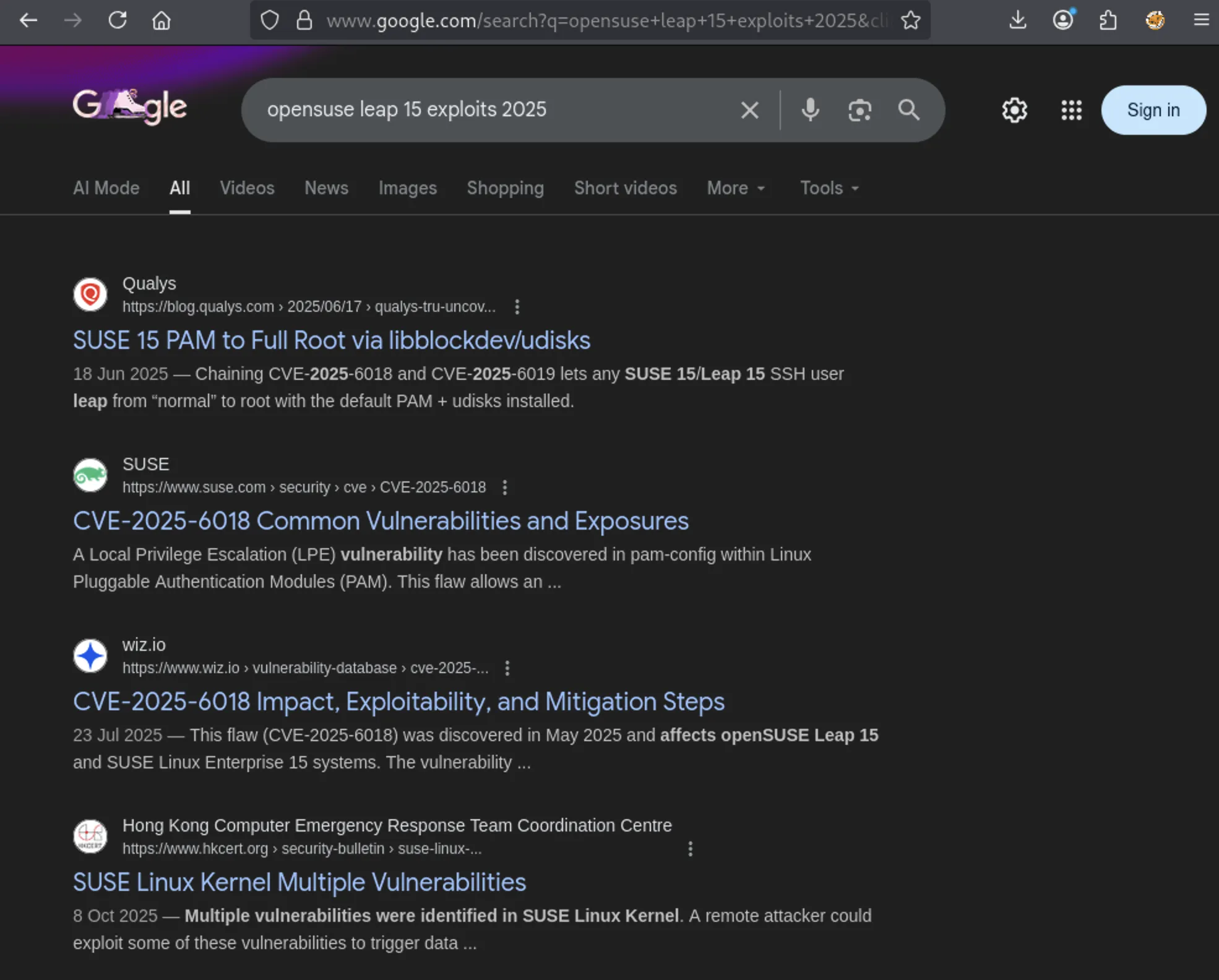1219x980 pixels.
Task: Click the padlock site info icon
Action: (304, 20)
